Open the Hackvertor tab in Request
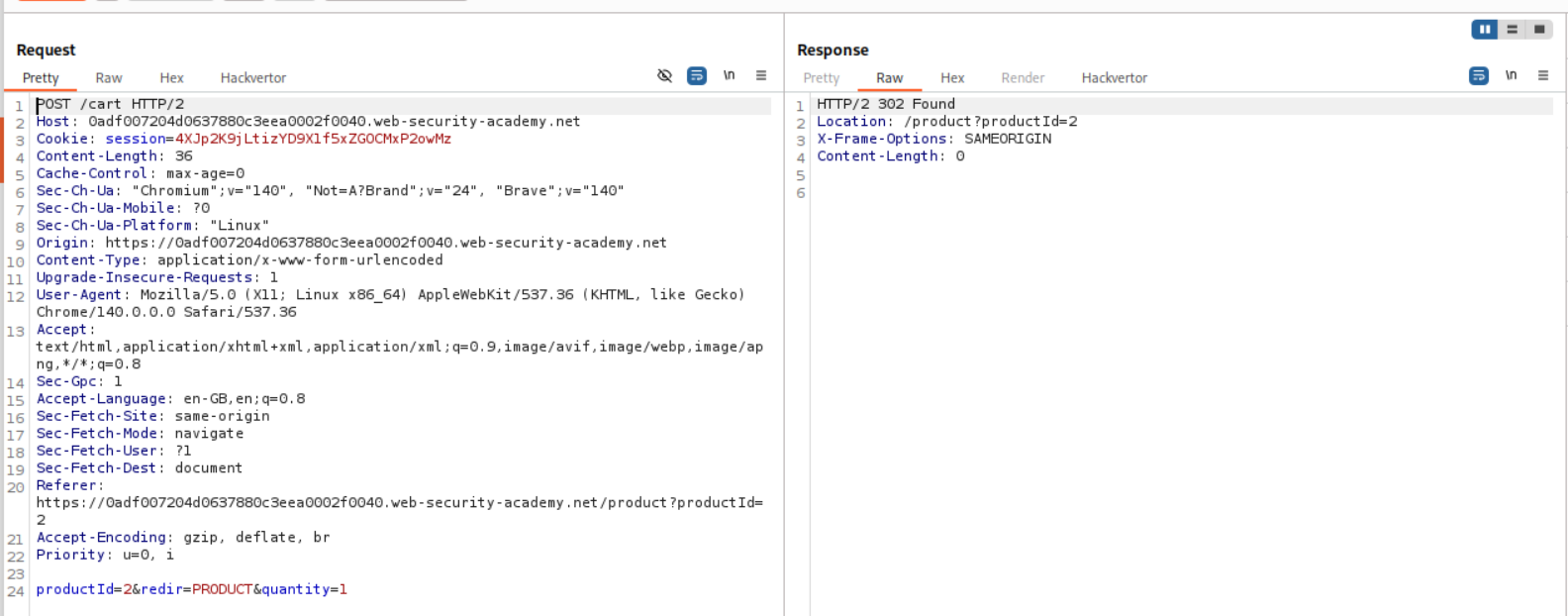 253,78
